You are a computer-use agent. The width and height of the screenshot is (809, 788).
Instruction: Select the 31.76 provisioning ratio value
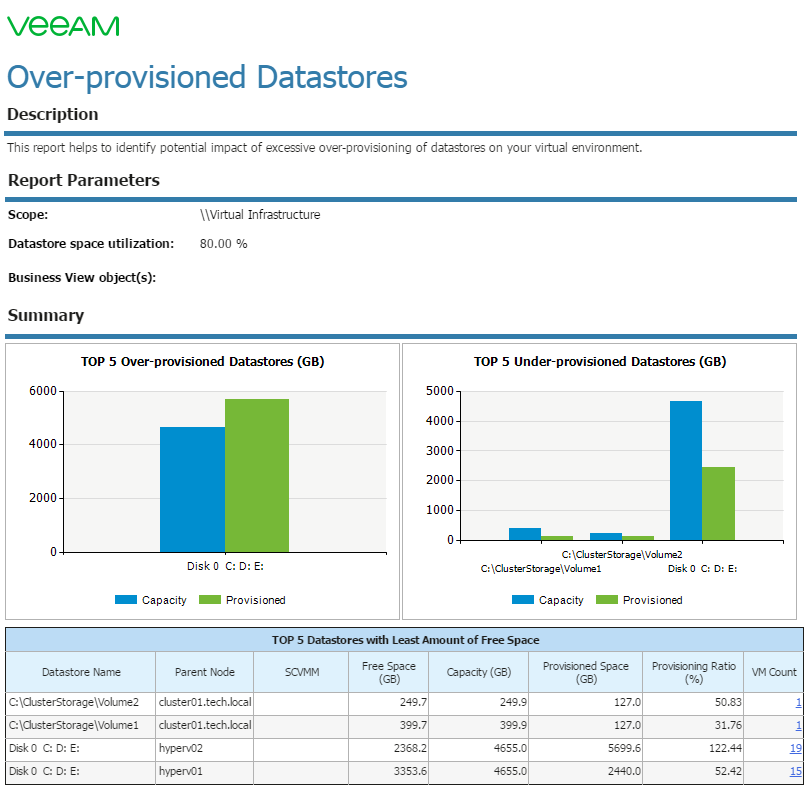[729, 726]
